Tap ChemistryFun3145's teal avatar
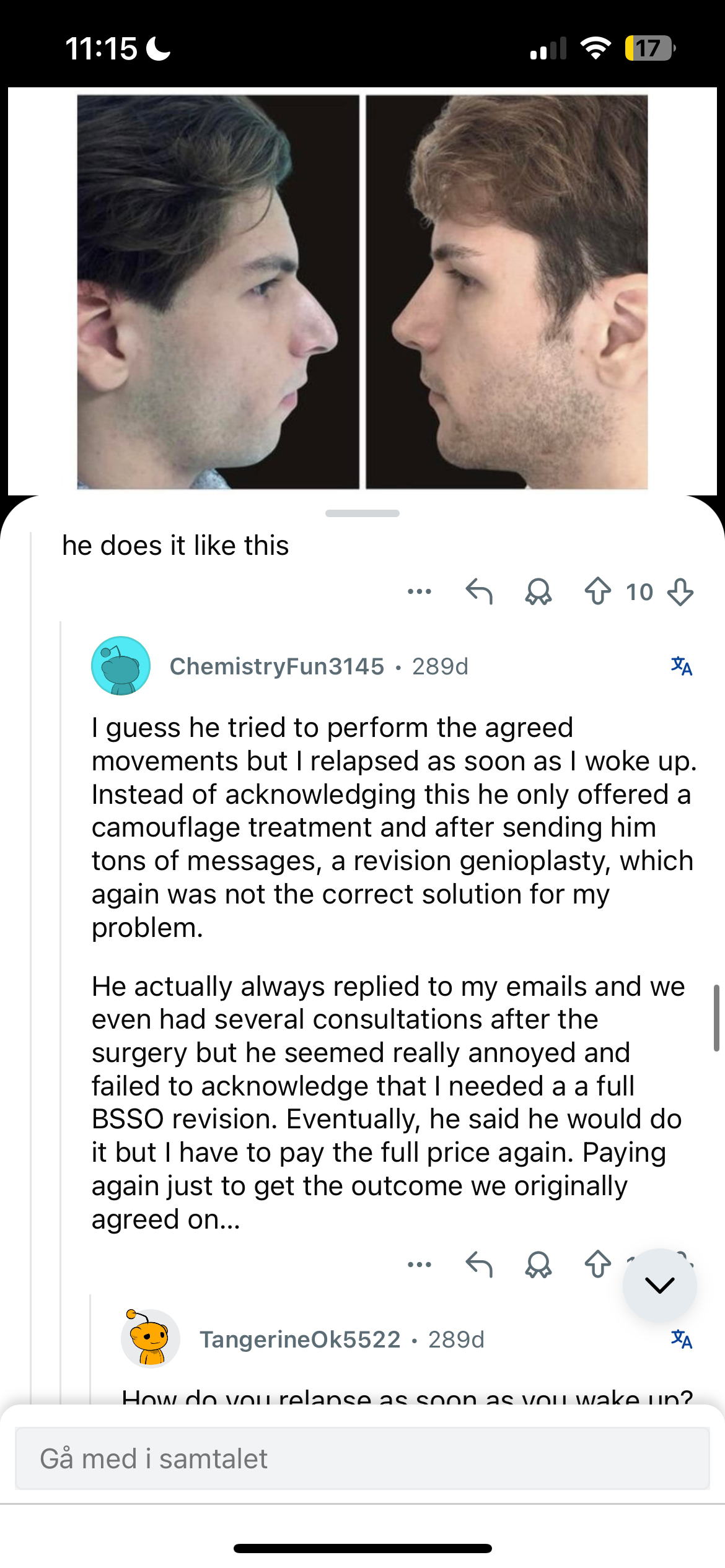 click(121, 666)
